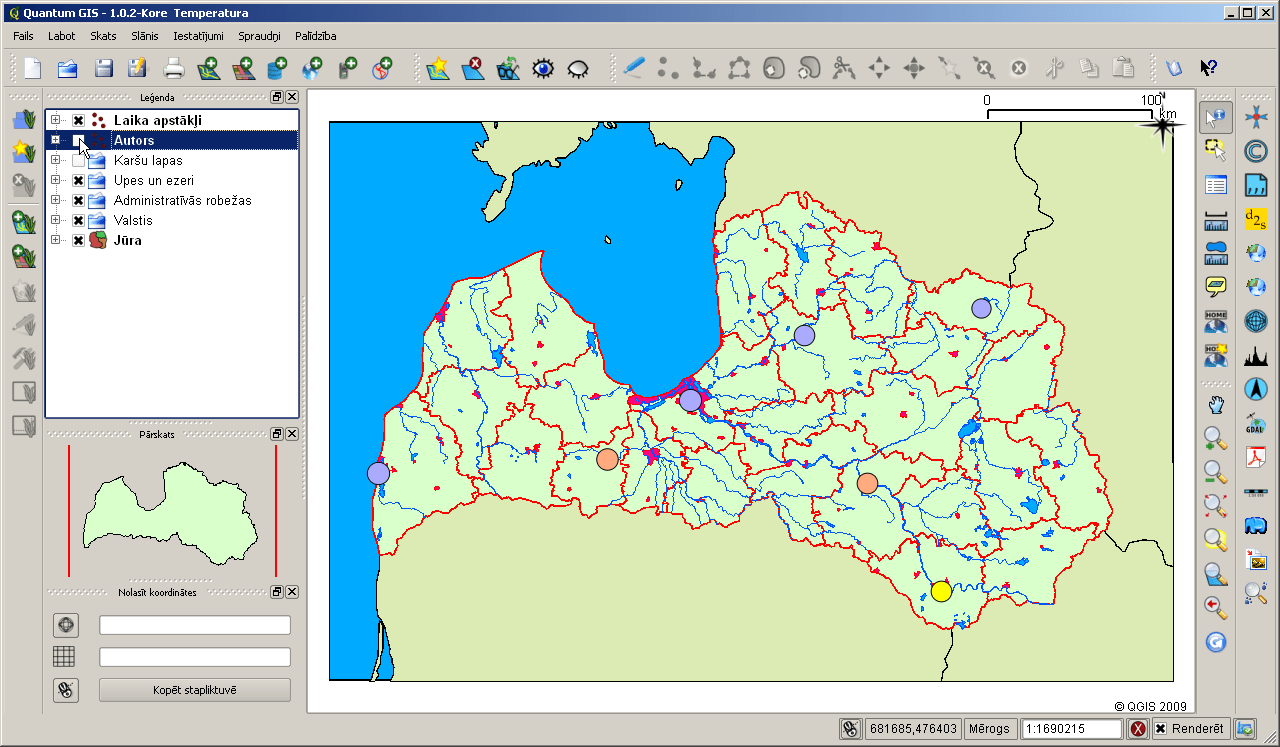Image resolution: width=1280 pixels, height=747 pixels.
Task: Expand the Laika apstākļi layer tree
Action: click(x=56, y=120)
